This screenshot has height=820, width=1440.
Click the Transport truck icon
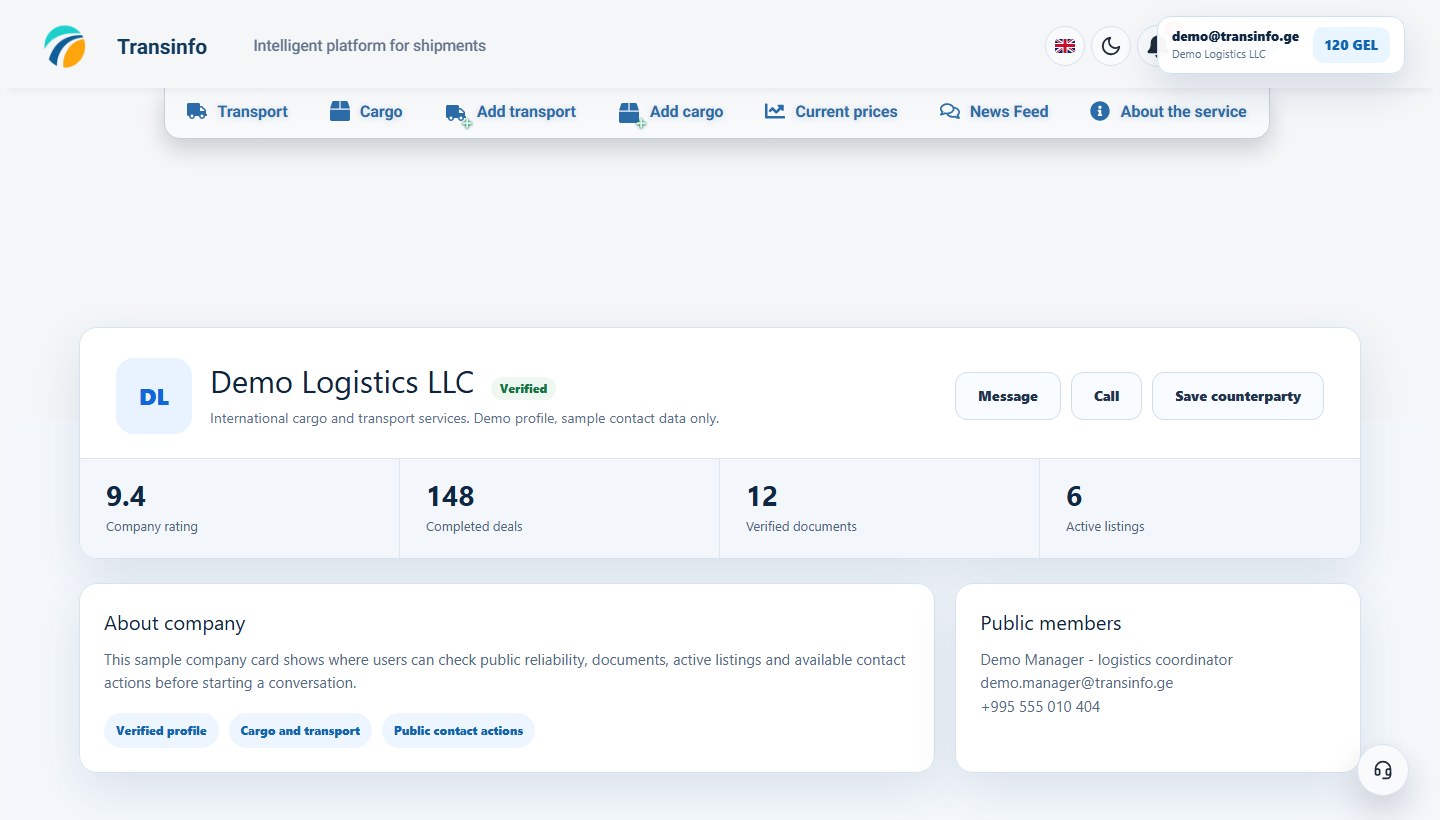[x=197, y=111]
